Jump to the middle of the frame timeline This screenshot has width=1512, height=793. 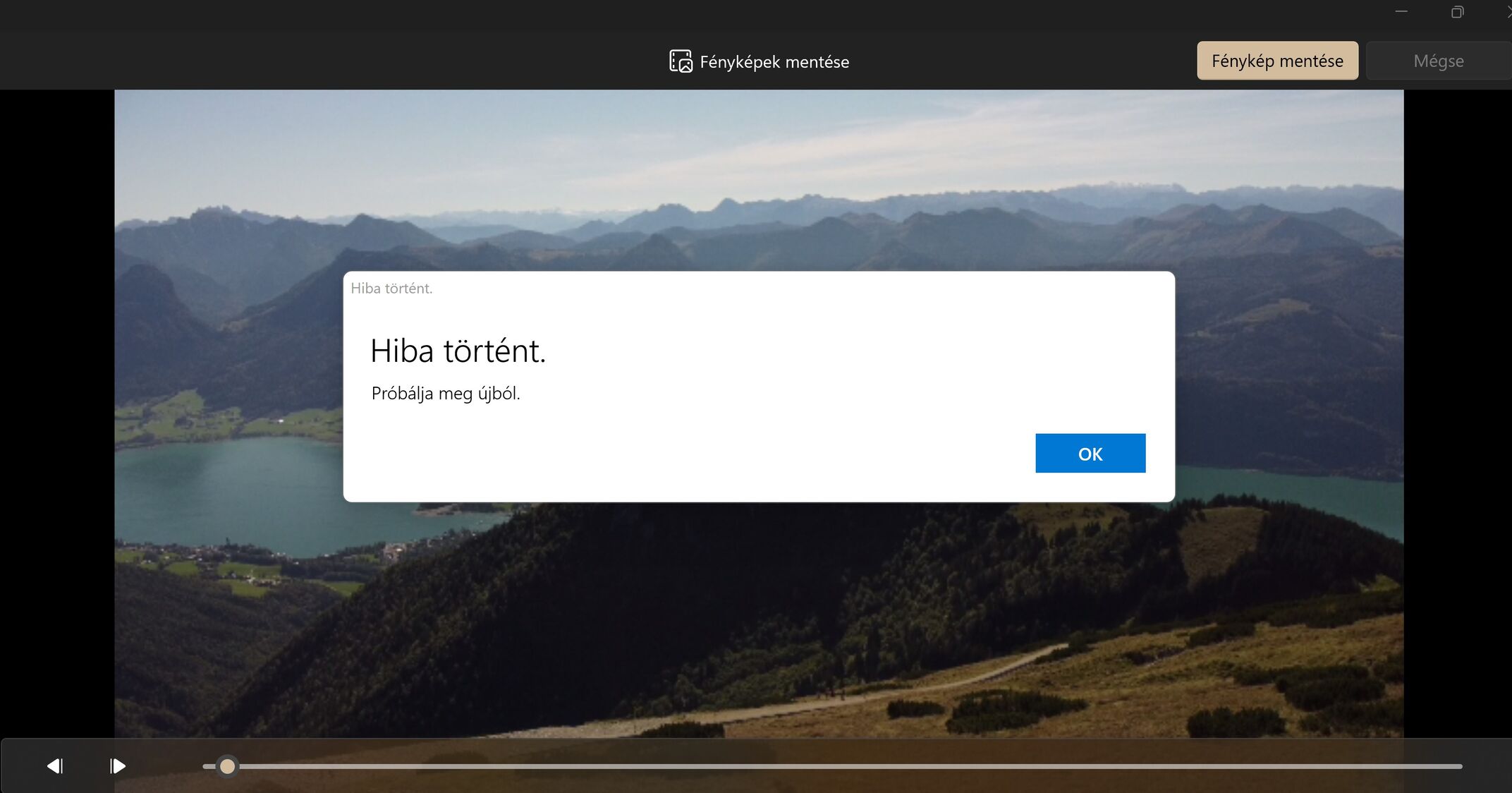pyautogui.click(x=832, y=766)
